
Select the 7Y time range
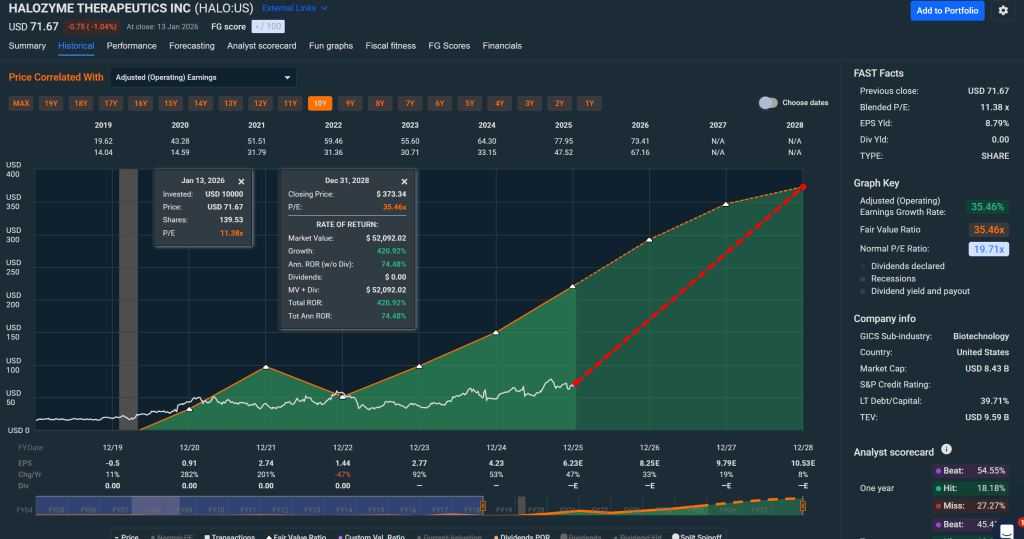[409, 103]
